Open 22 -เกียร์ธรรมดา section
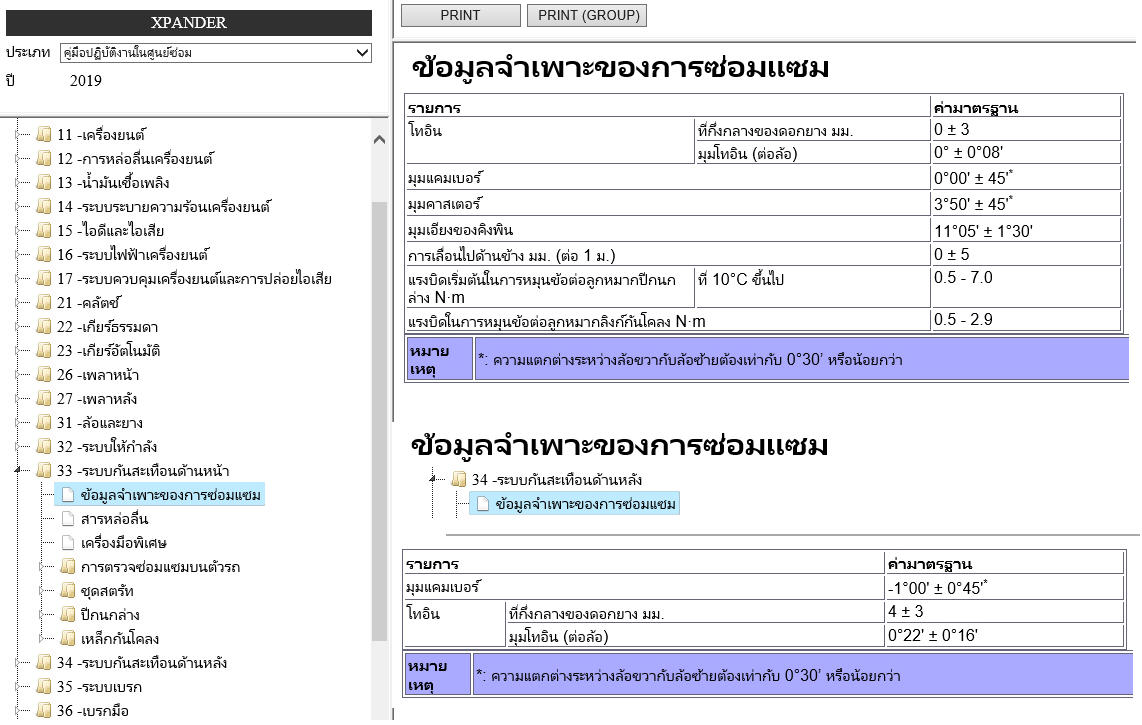Image resolution: width=1142 pixels, height=725 pixels. (108, 326)
